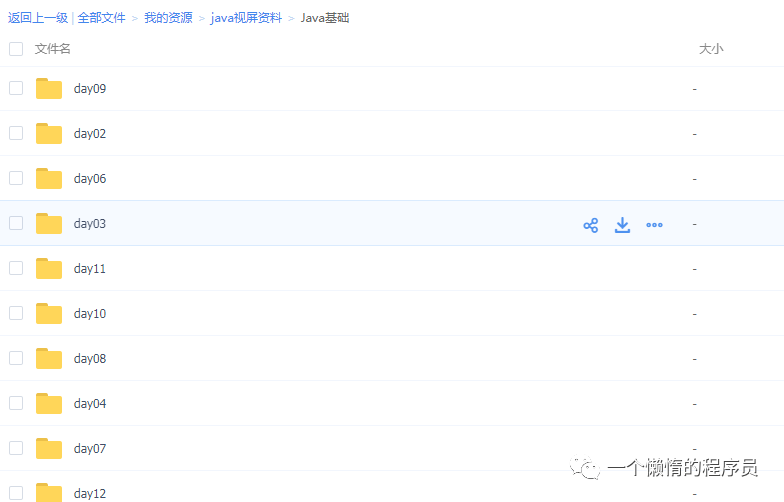Navigate to 全部文件 breadcrumb

coord(102,18)
